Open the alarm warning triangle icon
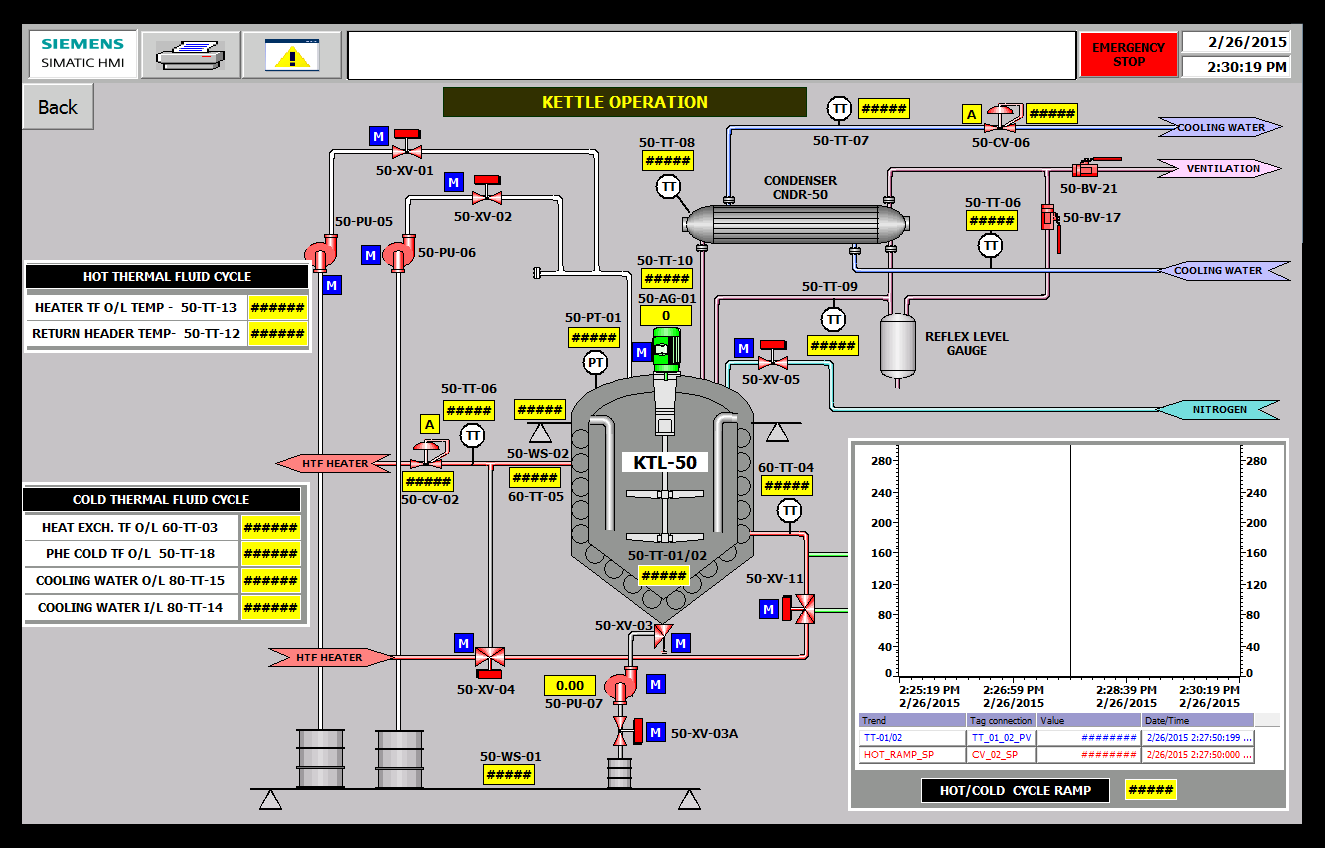Viewport: 1325px width, 848px height. tap(292, 54)
